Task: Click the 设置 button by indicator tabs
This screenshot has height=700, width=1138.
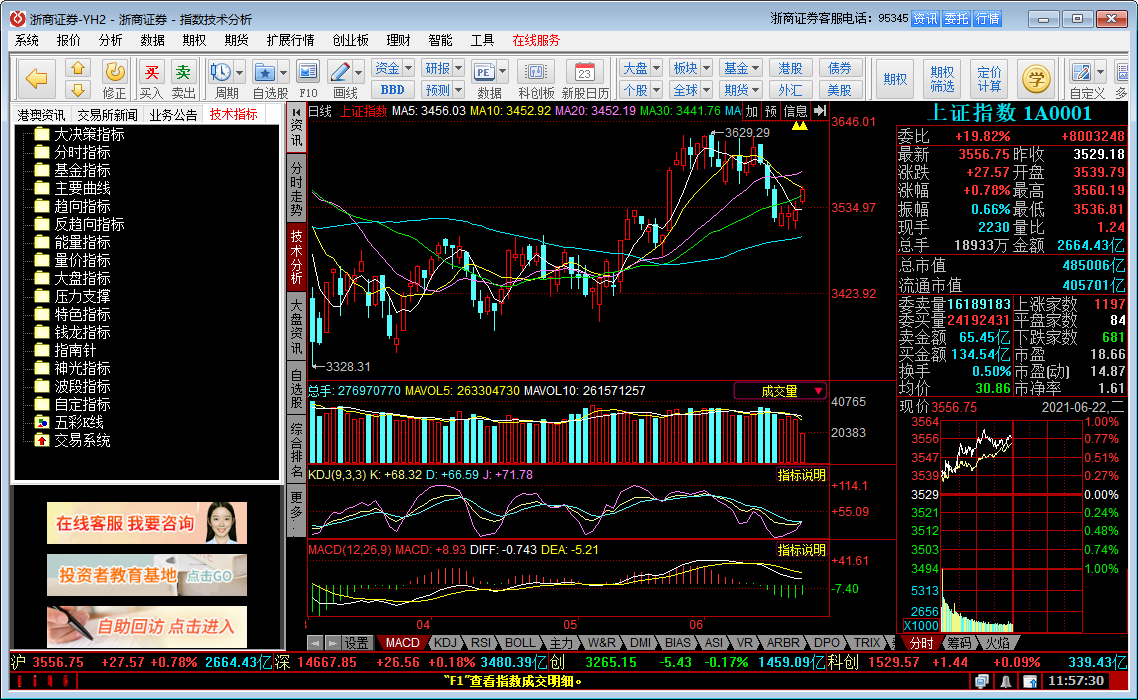Action: coord(357,643)
